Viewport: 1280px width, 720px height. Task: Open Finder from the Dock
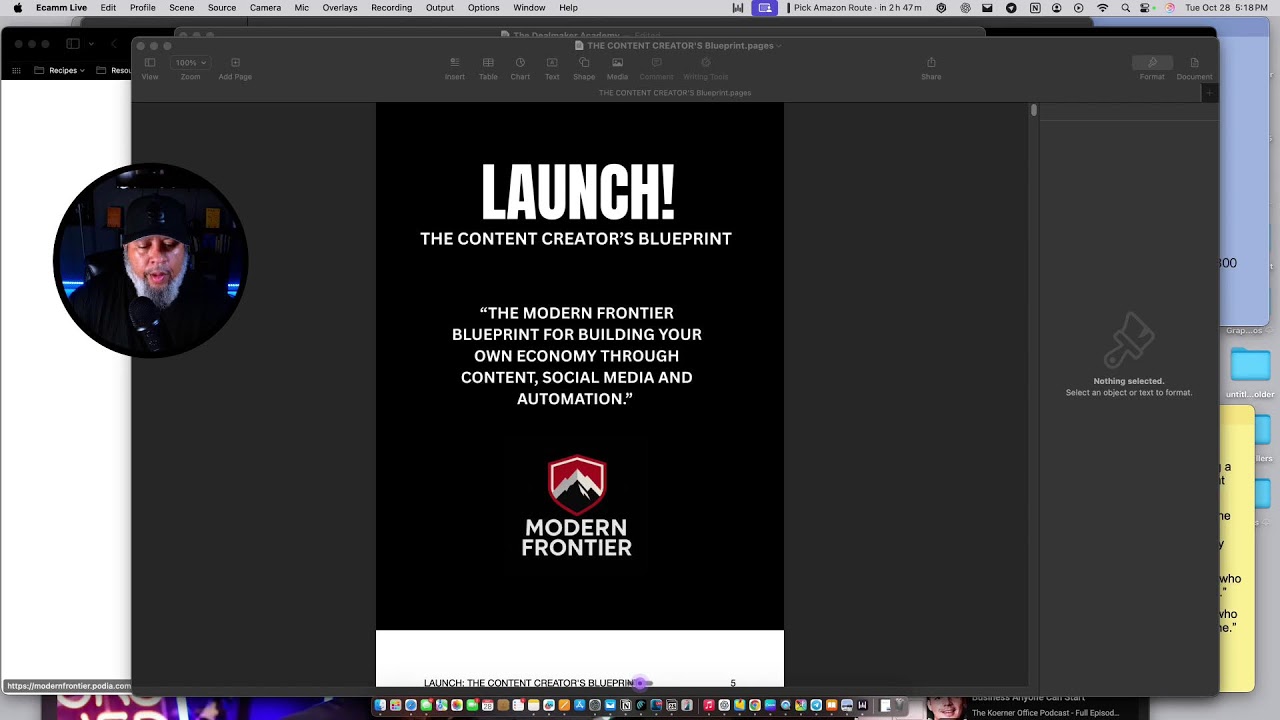point(380,706)
